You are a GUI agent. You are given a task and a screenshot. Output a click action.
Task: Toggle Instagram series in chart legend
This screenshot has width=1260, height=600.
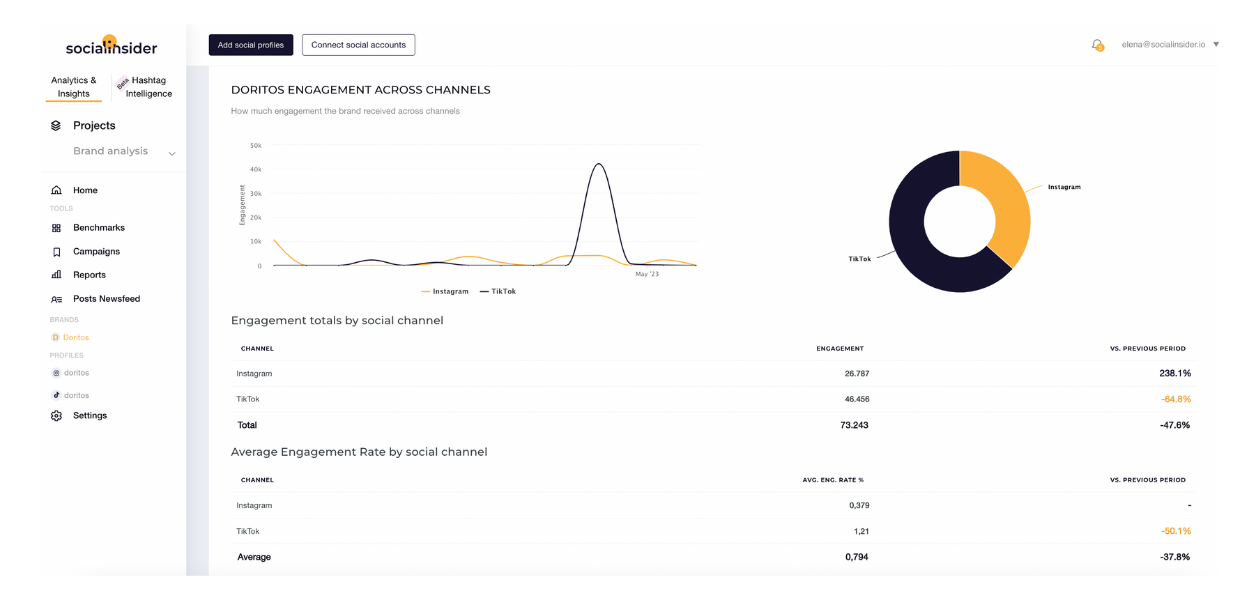coord(445,291)
